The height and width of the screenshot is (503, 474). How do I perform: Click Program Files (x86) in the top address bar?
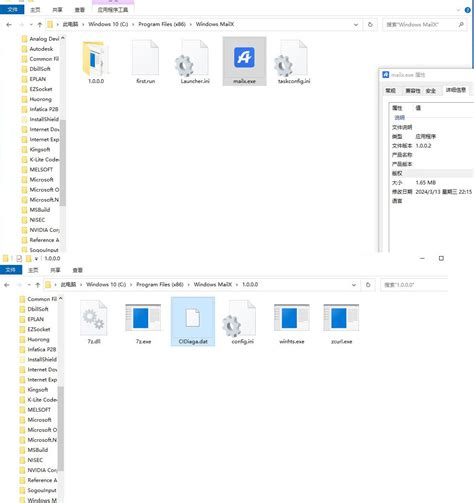click(162, 24)
